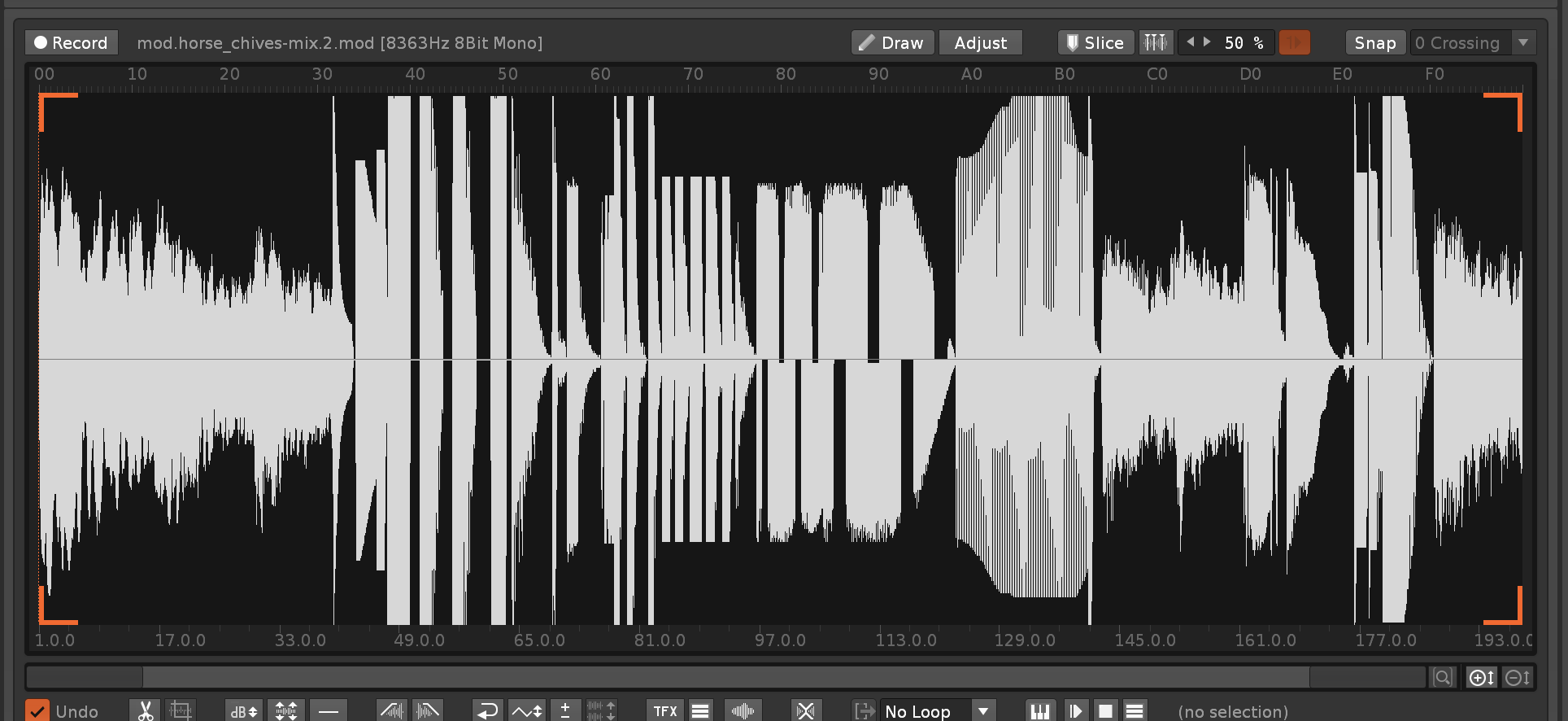Reverse the sample with the return-arrow icon
The height and width of the screenshot is (721, 1568).
pos(487,710)
